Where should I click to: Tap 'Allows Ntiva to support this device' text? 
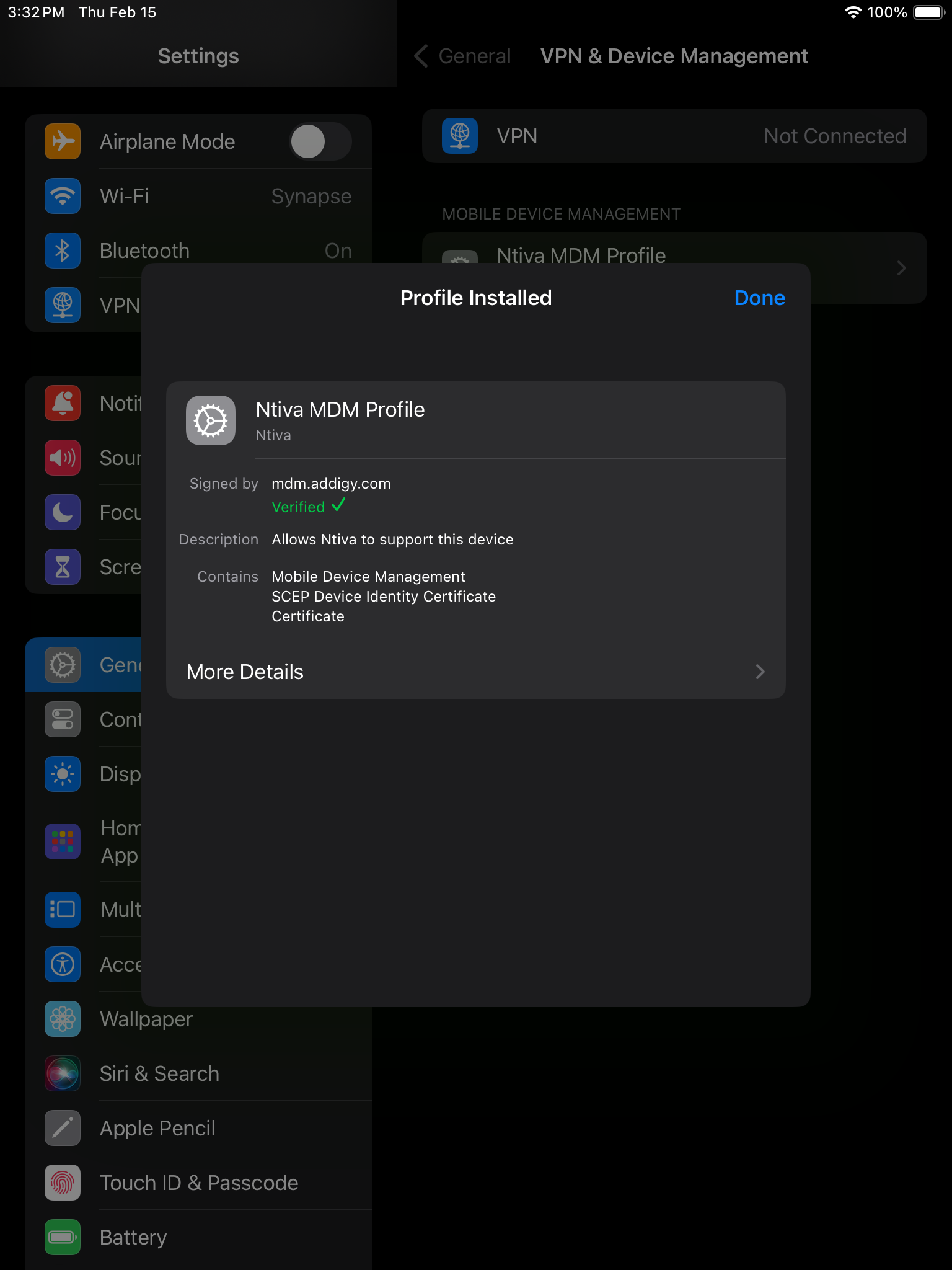point(392,540)
